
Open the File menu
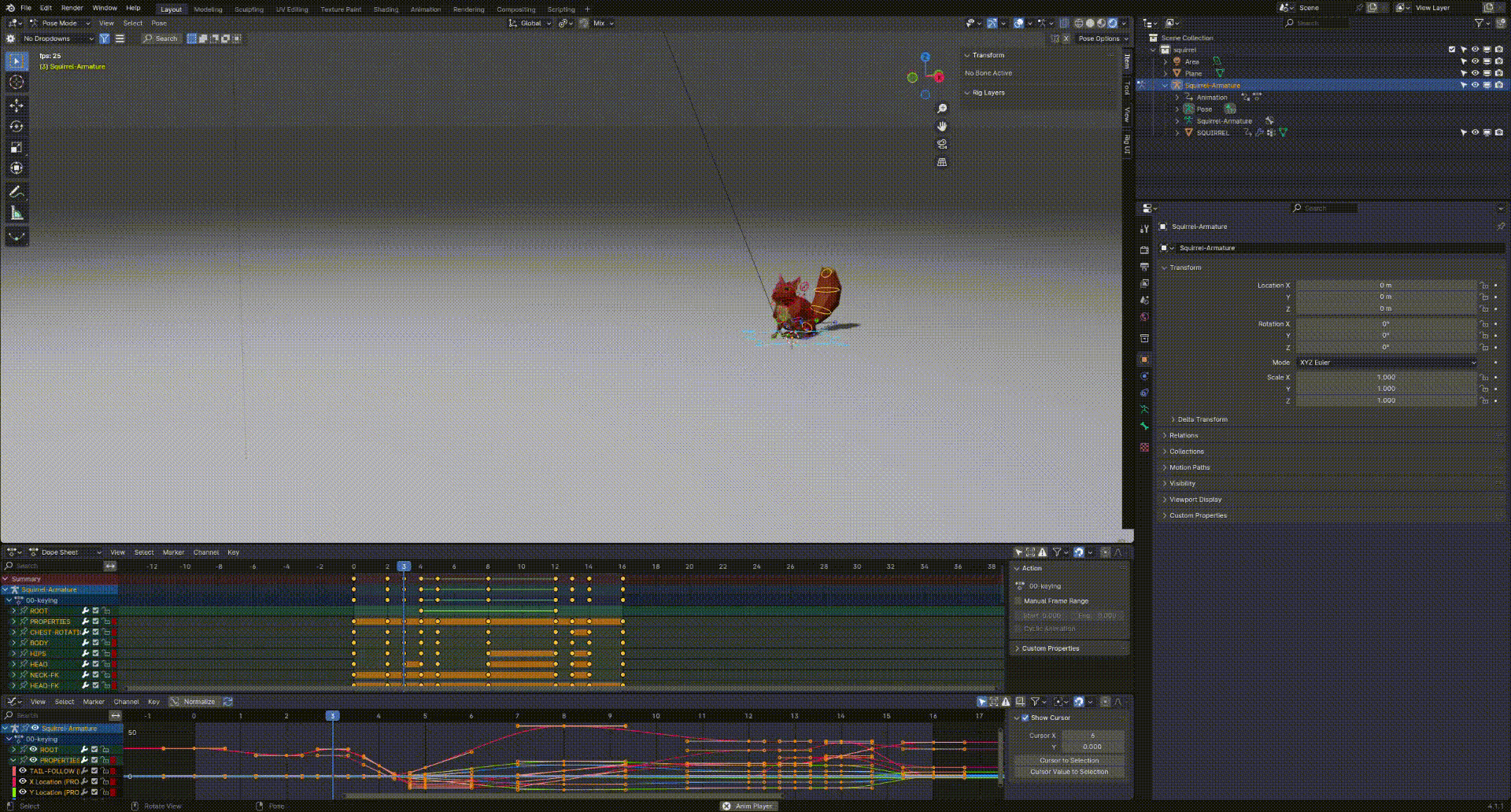coord(26,8)
